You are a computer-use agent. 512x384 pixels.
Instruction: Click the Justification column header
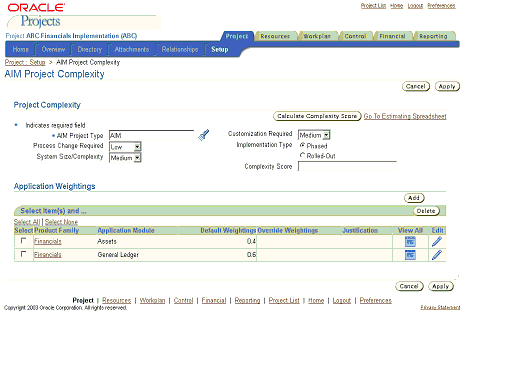(x=360, y=230)
